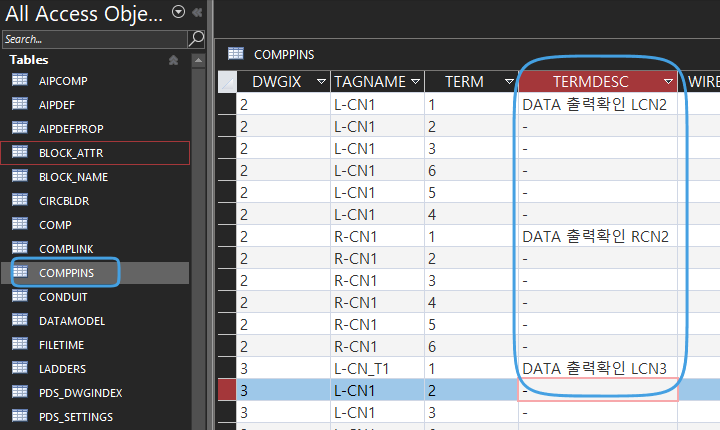
Task: Click the FILETIME table icon
Action: pyautogui.click(x=19, y=344)
